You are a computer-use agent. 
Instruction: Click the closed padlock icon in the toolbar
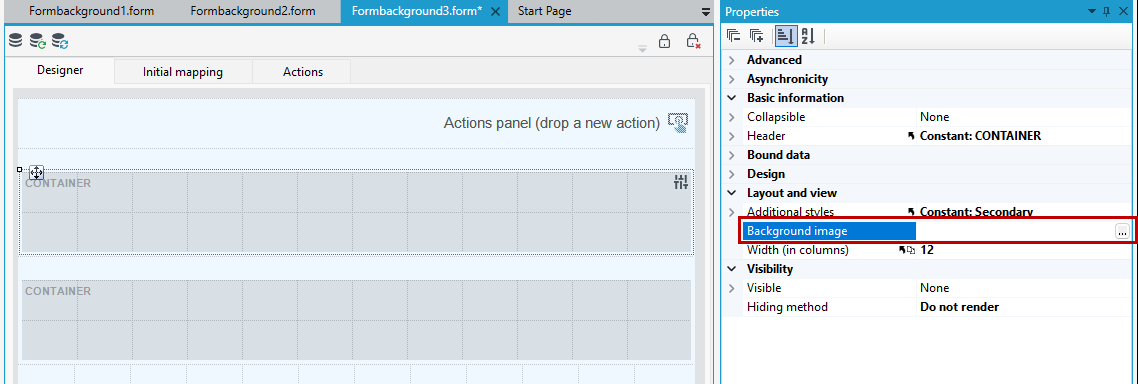point(664,42)
